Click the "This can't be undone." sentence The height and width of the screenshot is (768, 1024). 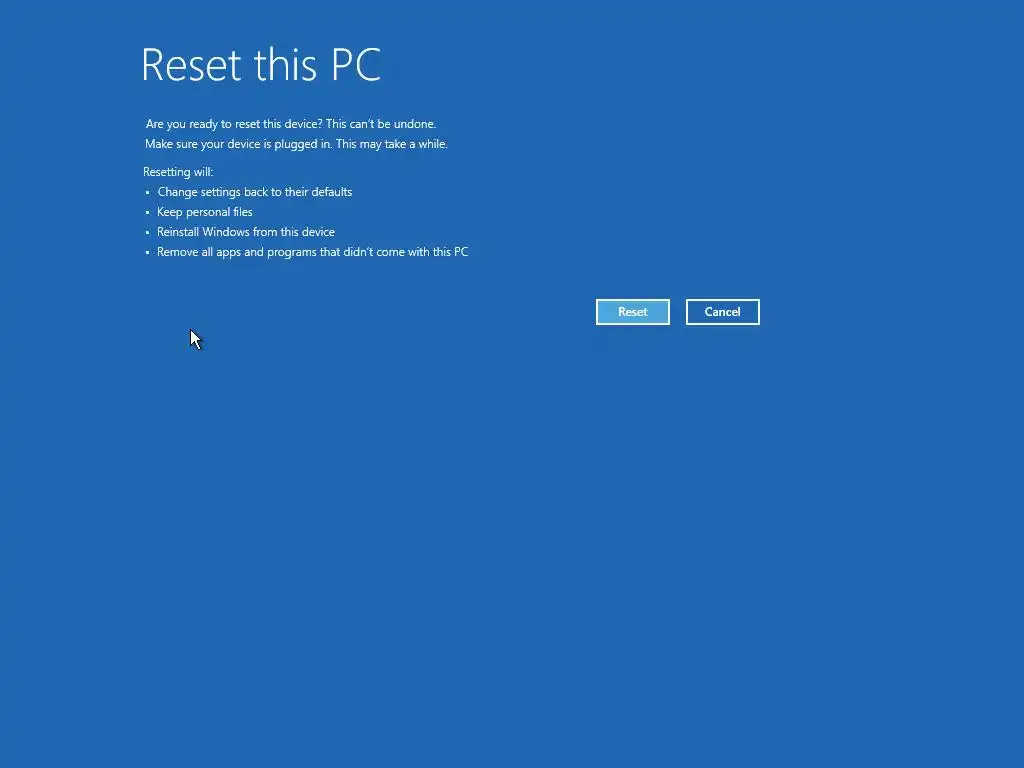click(x=381, y=123)
